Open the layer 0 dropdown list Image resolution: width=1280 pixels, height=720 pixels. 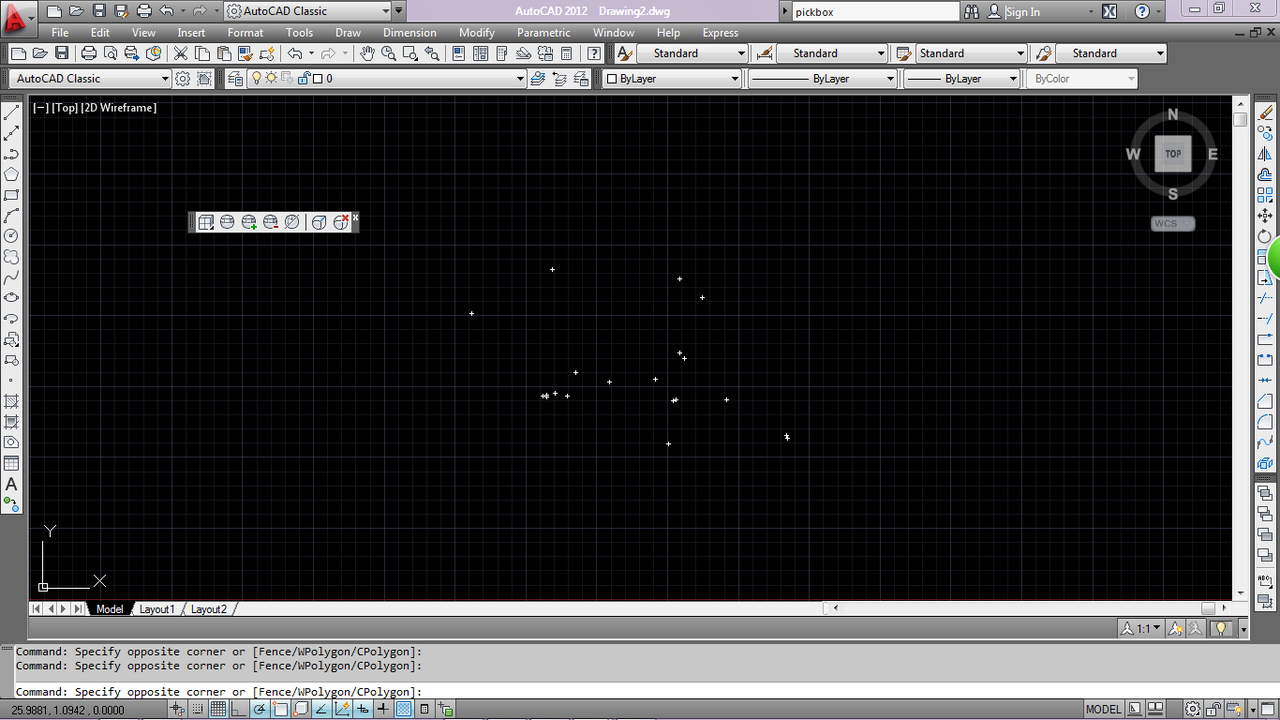tap(386, 78)
